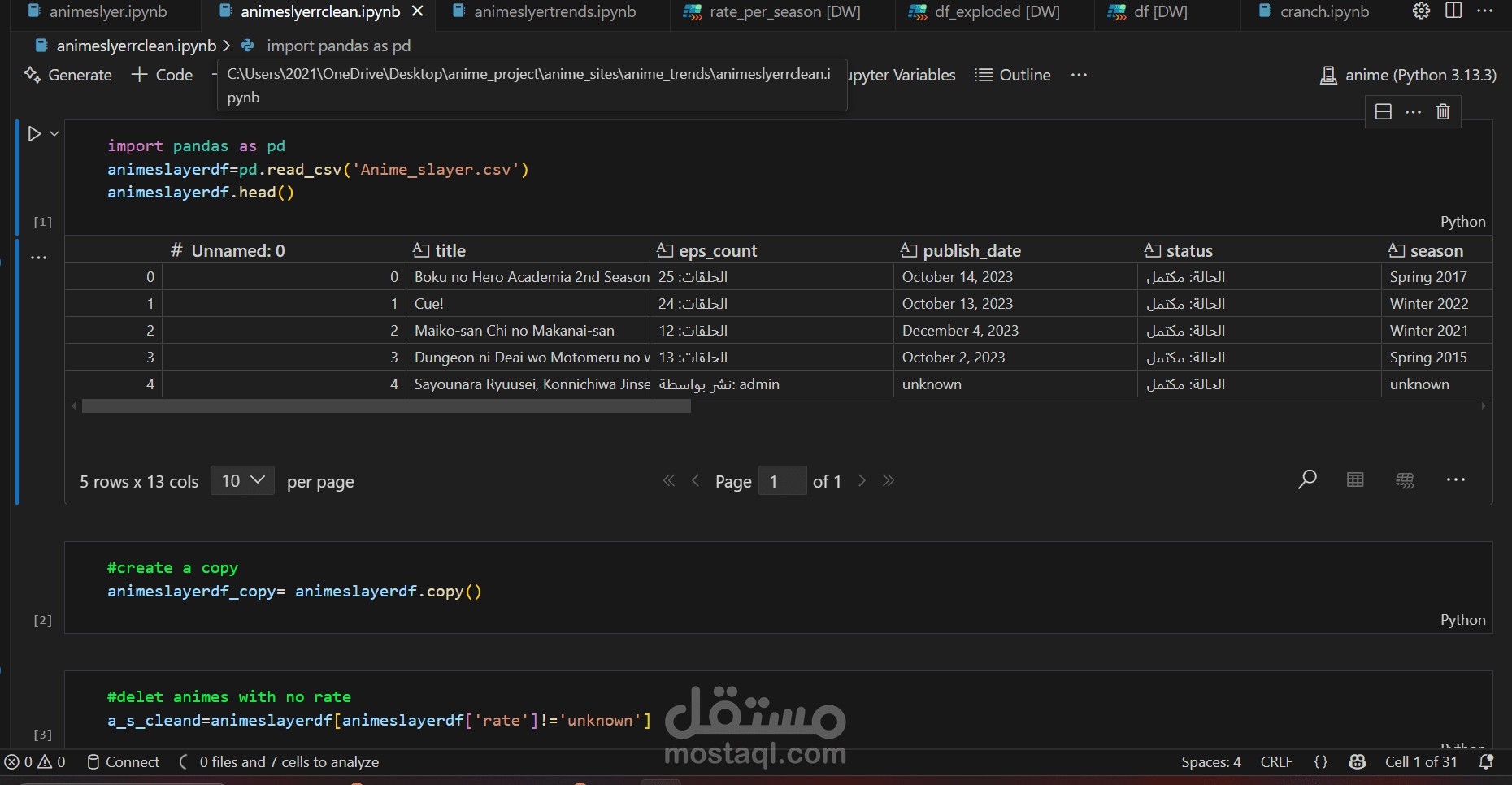The image size is (1512, 785).
Task: Expand the breadcrumb item 'import pandas as pd'
Action: click(x=339, y=46)
